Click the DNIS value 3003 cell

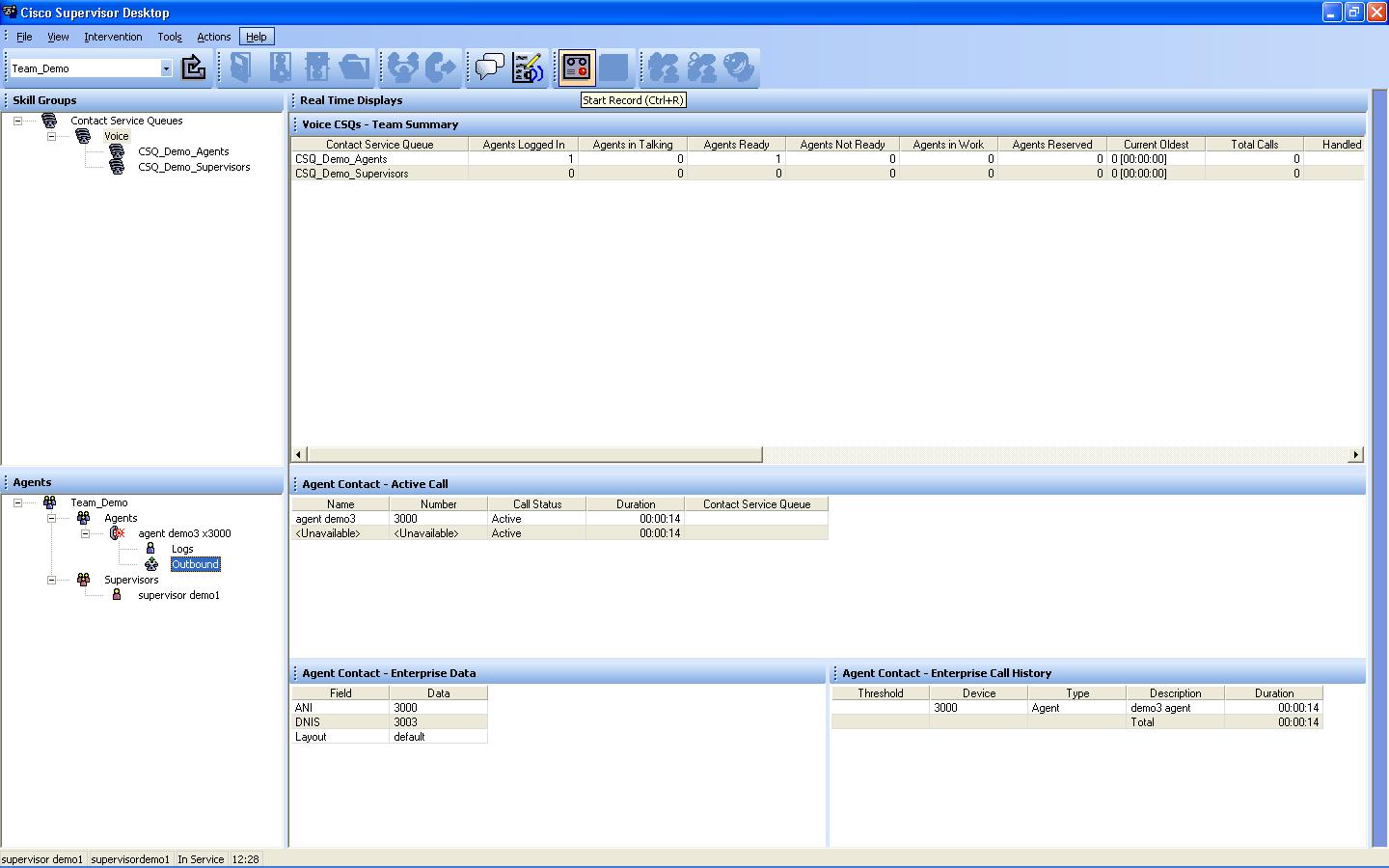click(x=439, y=722)
